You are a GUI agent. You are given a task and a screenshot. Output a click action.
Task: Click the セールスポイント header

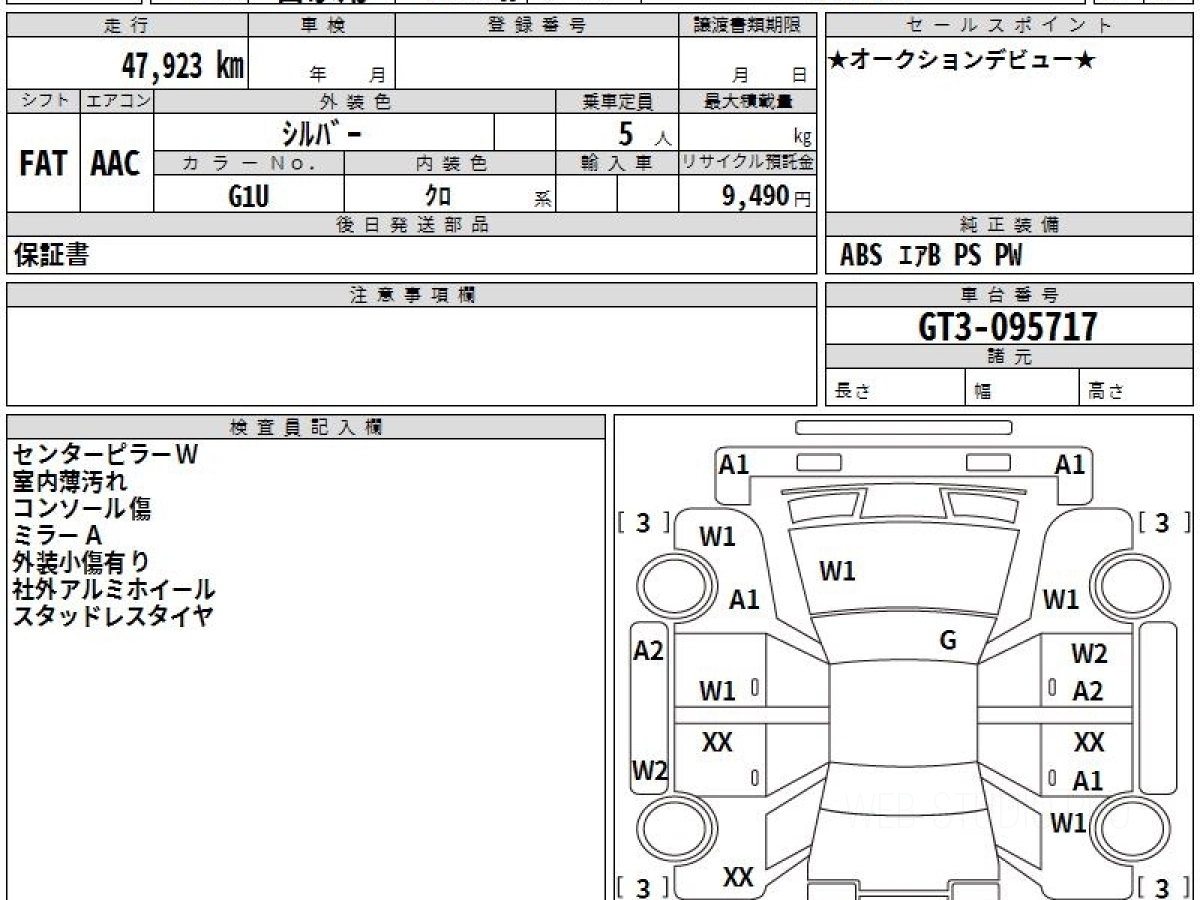[x=1010, y=26]
